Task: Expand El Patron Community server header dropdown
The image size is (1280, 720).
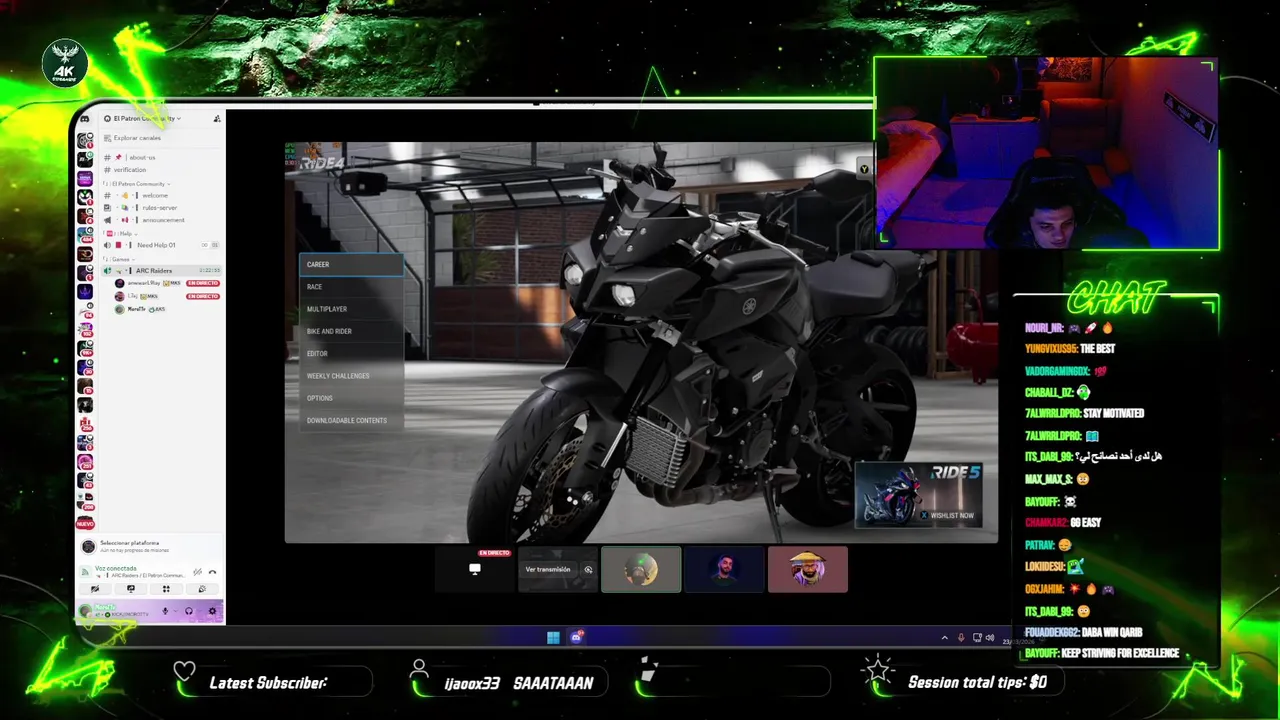Action: pos(143,118)
